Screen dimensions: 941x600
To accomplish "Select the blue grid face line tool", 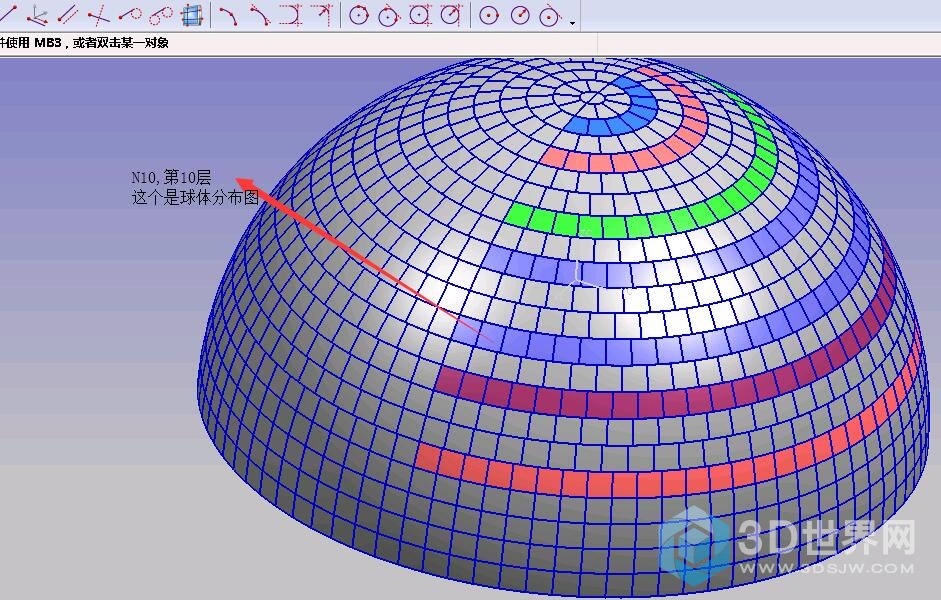I will pos(191,14).
